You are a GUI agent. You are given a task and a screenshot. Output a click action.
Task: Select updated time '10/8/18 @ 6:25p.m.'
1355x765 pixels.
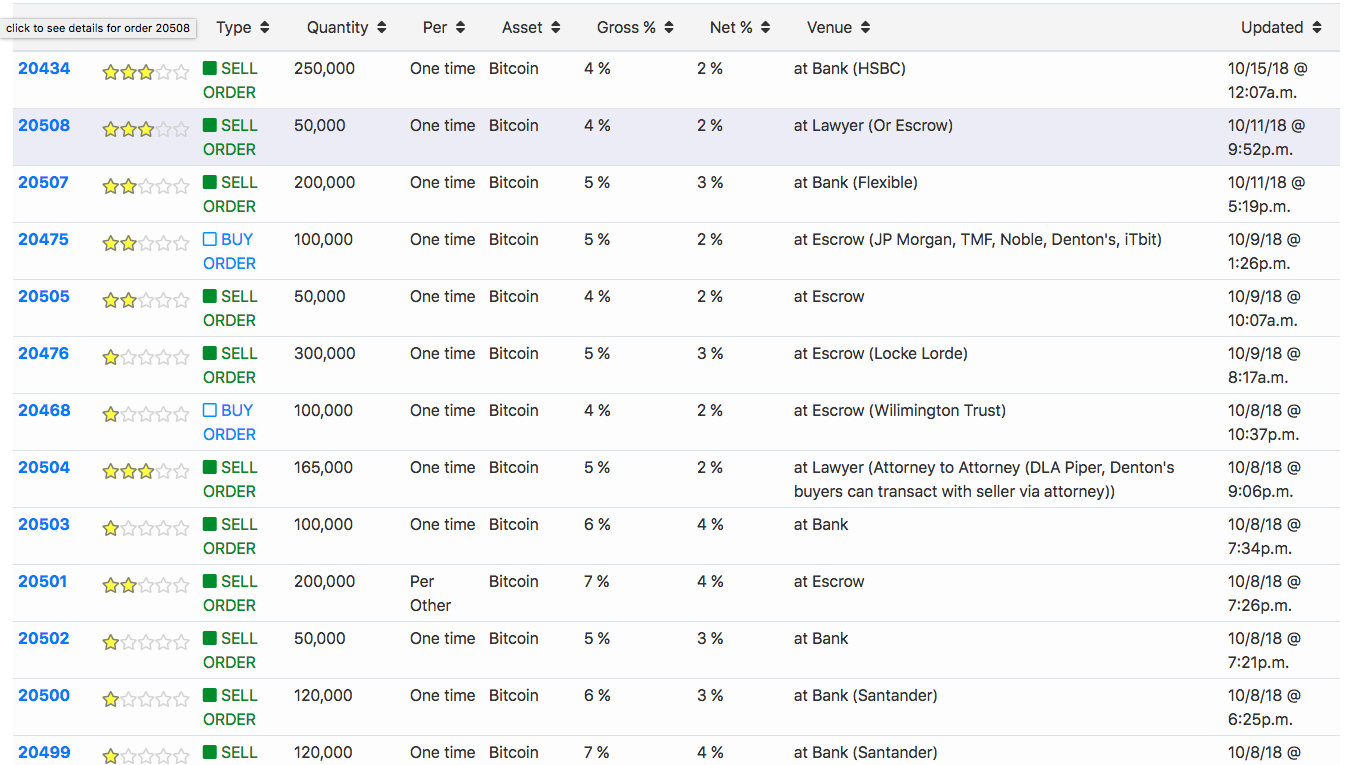tap(1264, 708)
